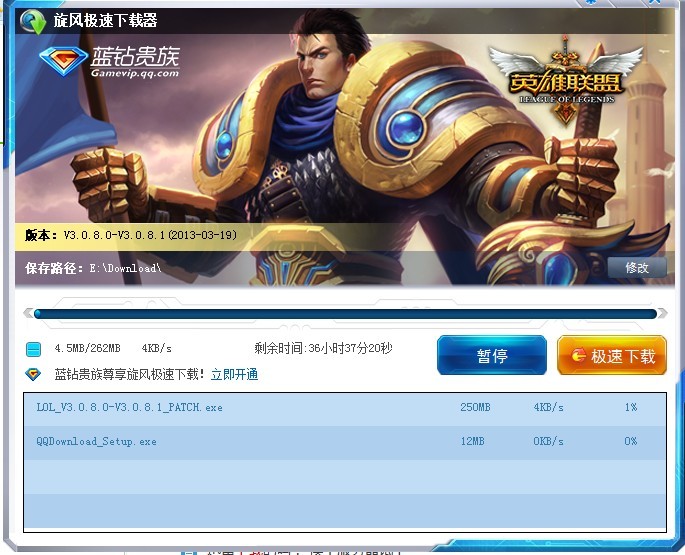Click the small blue diamond icon beside 蓝钻贵族尊享
The image size is (685, 555).
[x=33, y=374]
